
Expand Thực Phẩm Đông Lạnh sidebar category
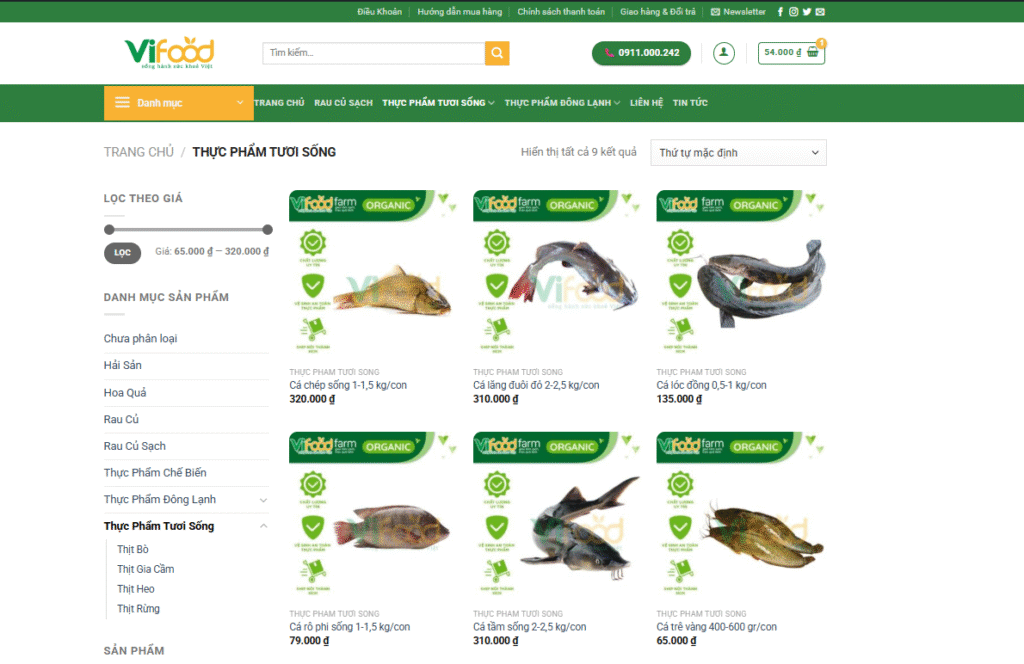click(x=263, y=500)
